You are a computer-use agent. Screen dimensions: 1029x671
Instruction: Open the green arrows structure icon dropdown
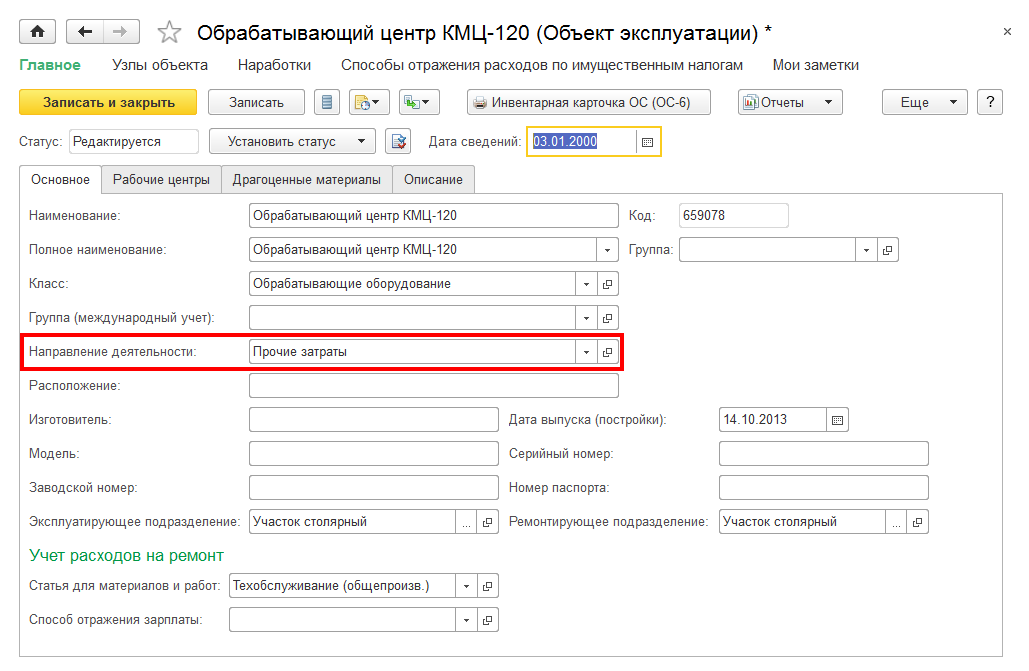coord(419,102)
